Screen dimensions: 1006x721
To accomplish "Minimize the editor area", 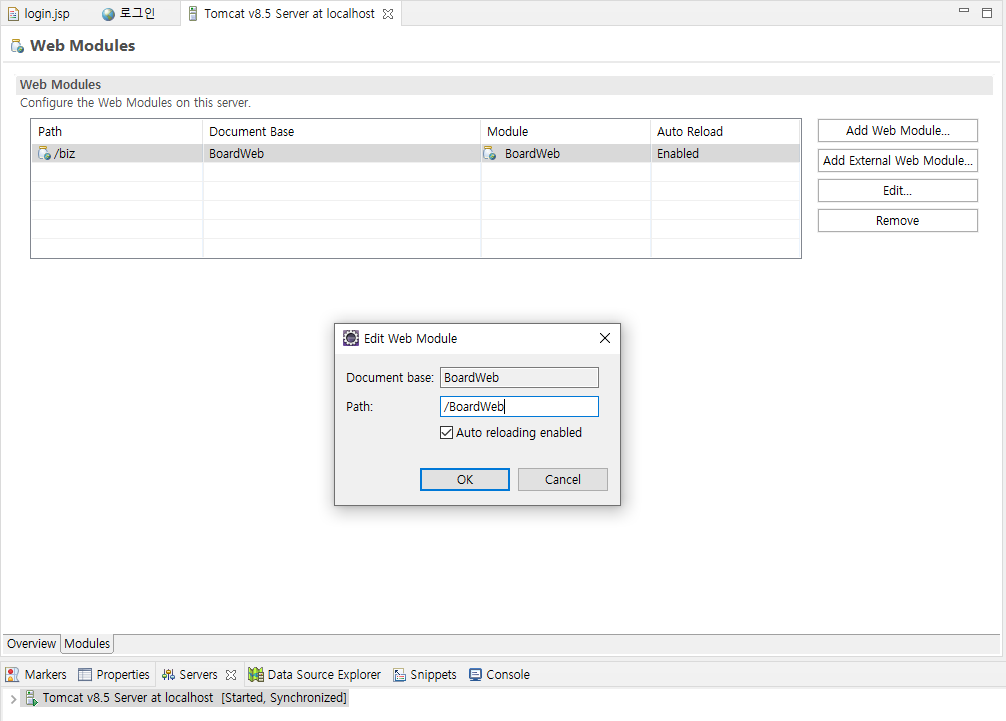I will pos(964,11).
